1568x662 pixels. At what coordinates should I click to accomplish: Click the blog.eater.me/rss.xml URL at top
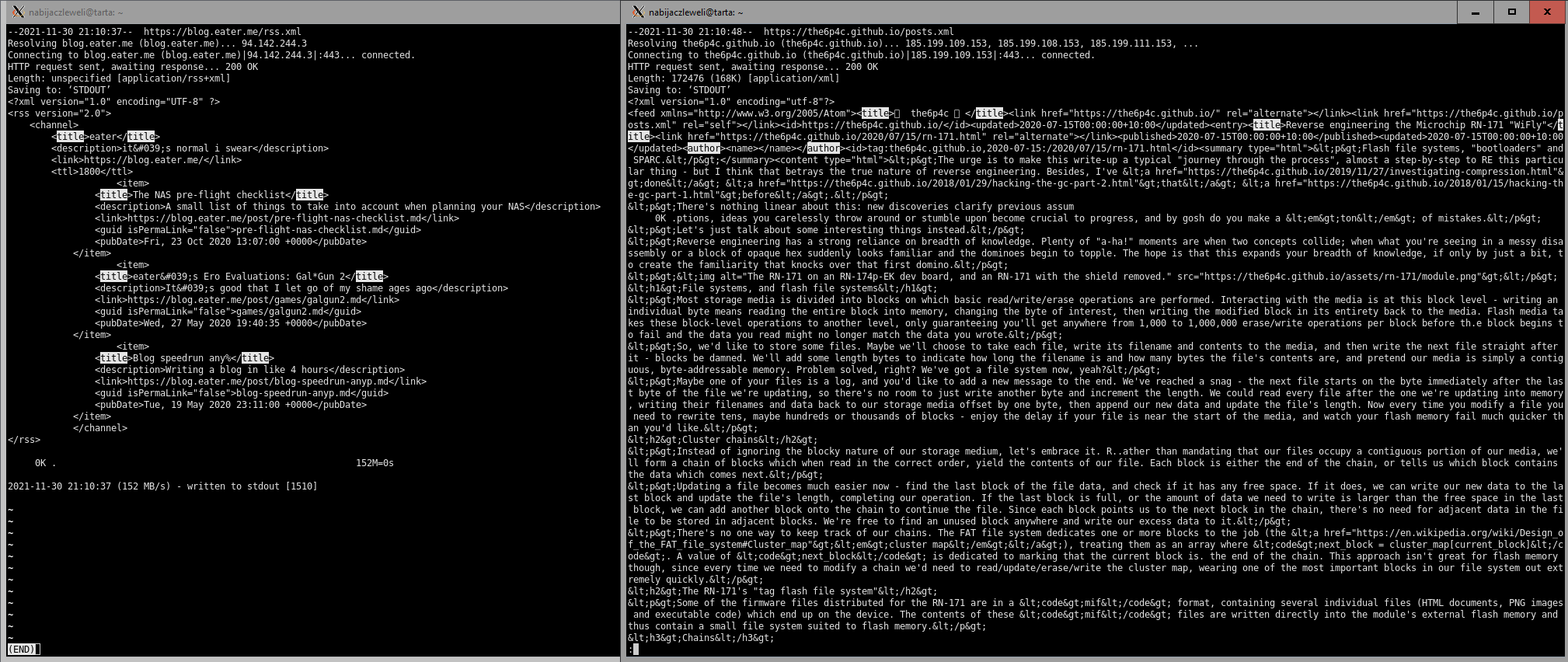point(222,32)
